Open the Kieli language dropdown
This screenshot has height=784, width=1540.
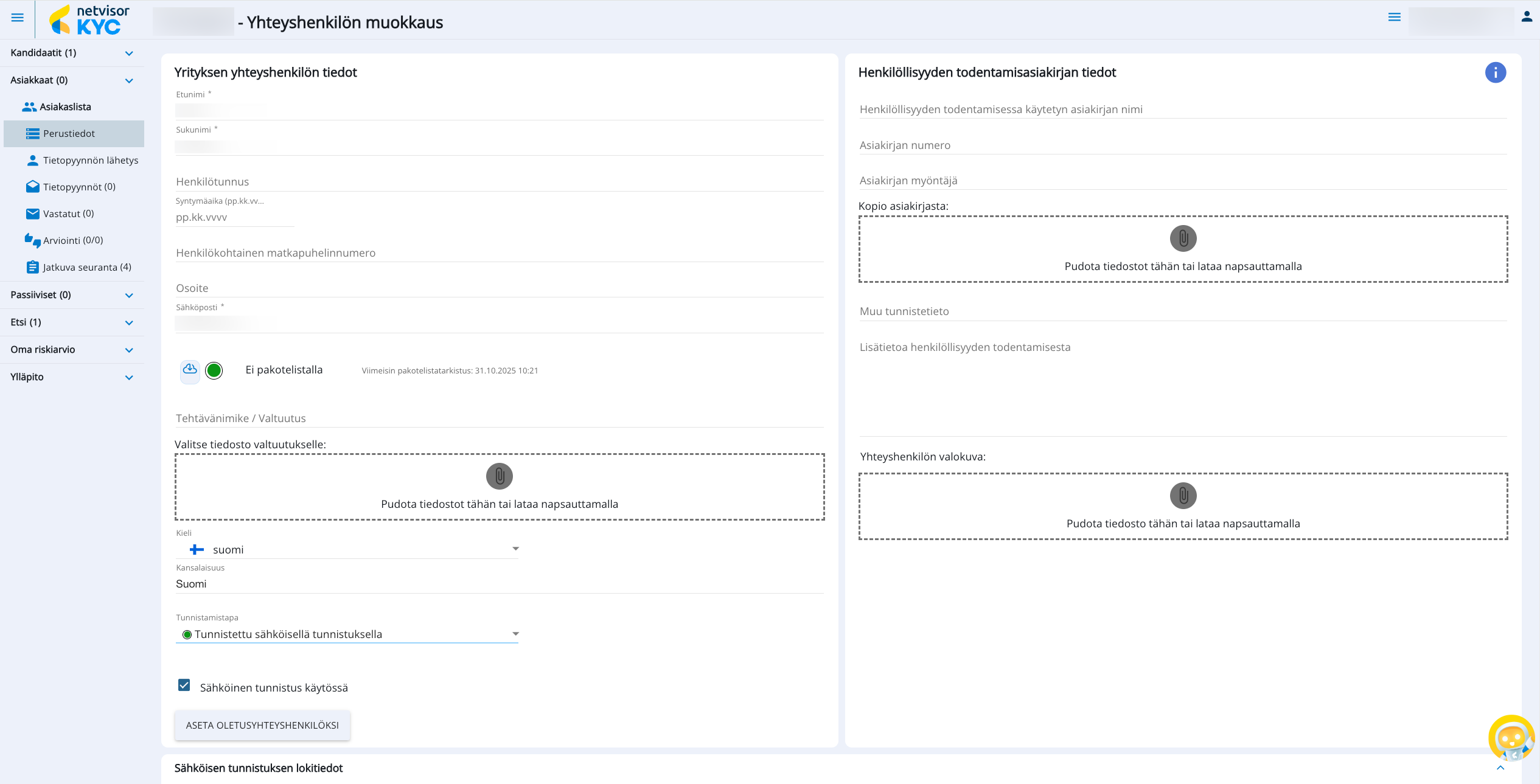[x=347, y=549]
